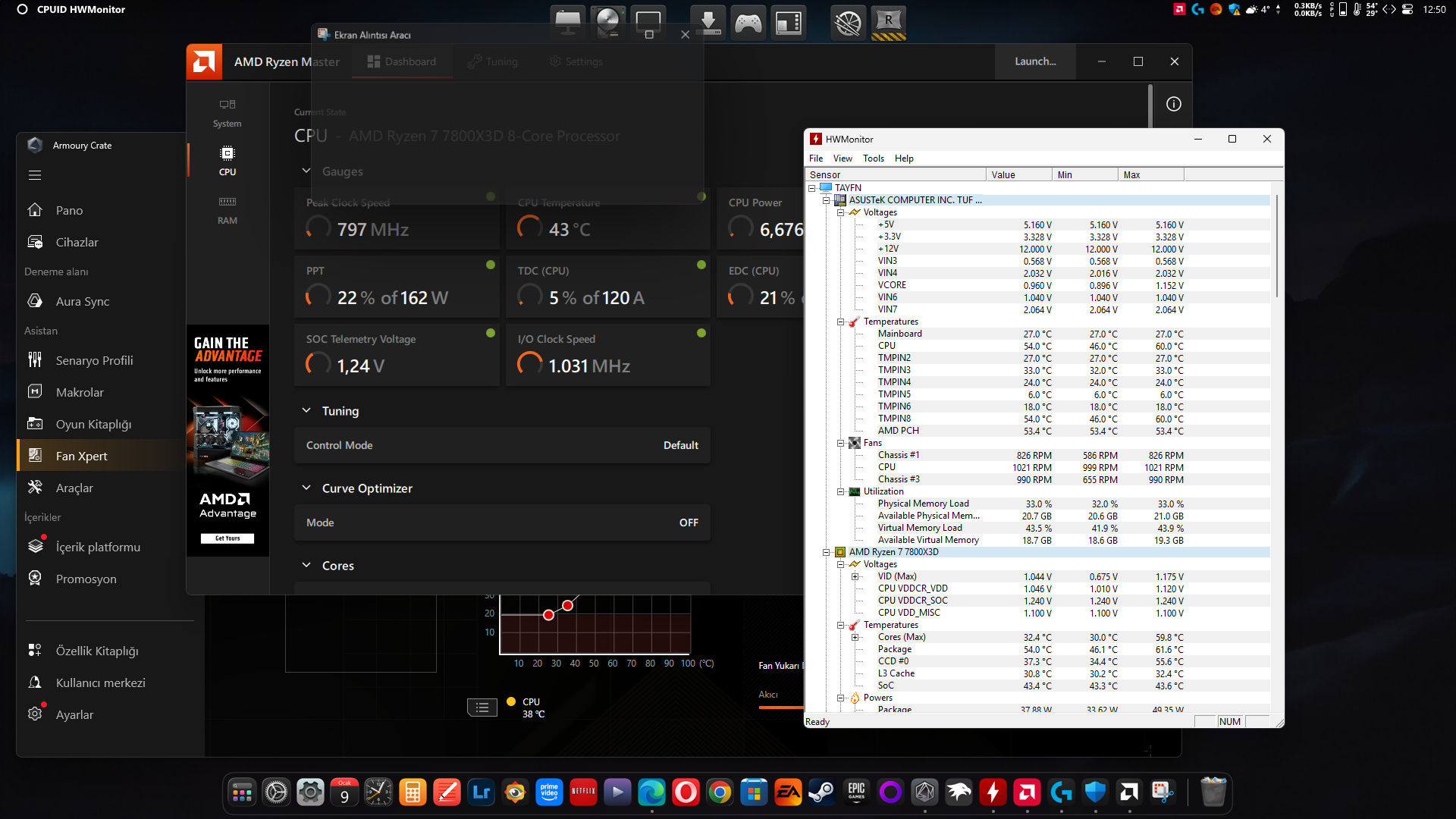Click the Curve Optimizer Mode OFF row
The height and width of the screenshot is (819, 1456).
click(502, 522)
